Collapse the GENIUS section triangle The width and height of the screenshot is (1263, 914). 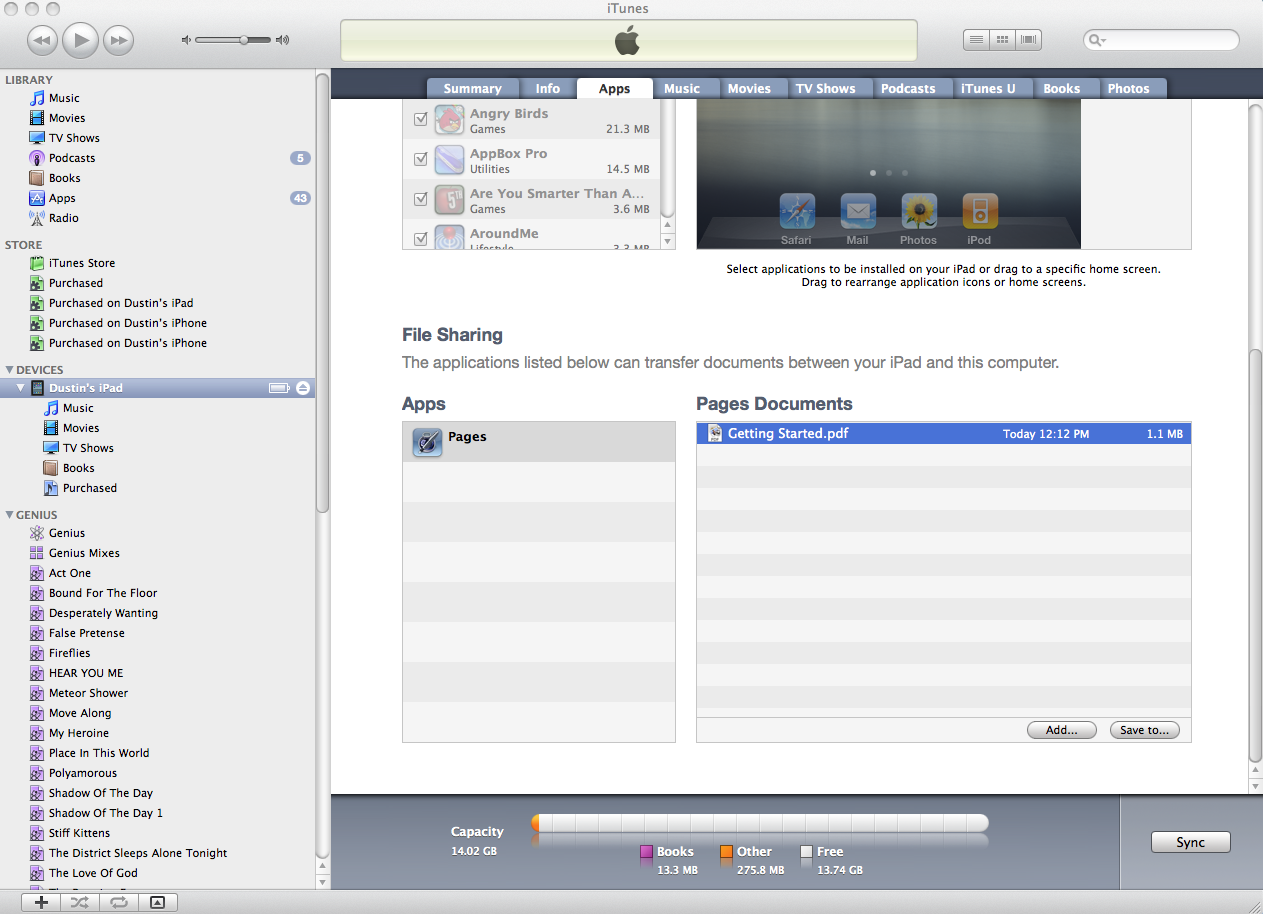tap(9, 515)
